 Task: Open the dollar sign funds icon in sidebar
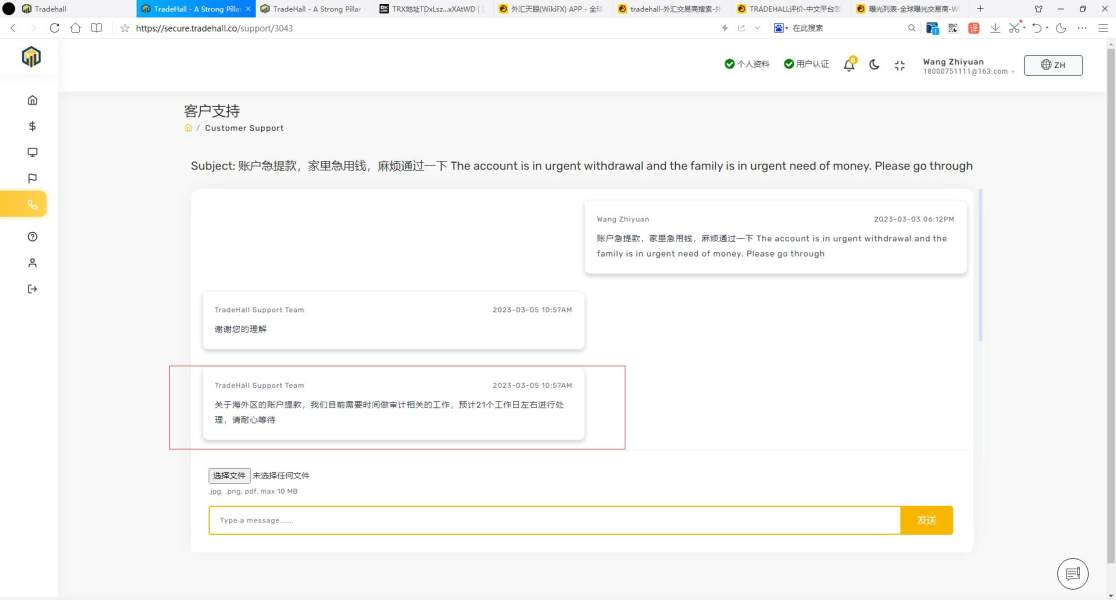(32, 126)
